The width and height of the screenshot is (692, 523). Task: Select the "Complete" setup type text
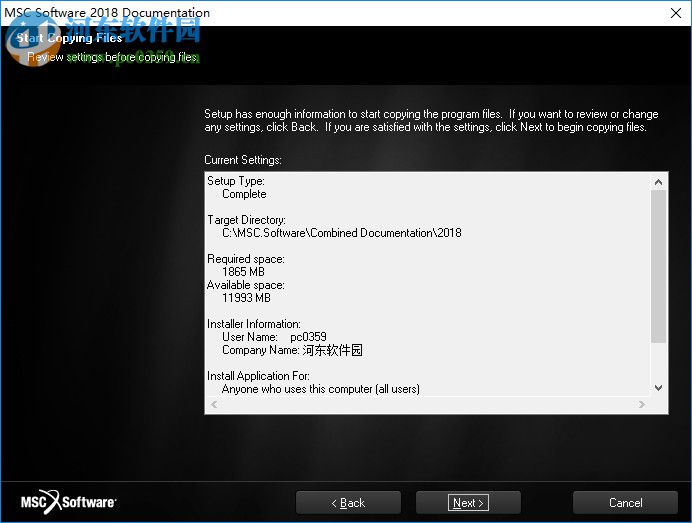point(244,194)
